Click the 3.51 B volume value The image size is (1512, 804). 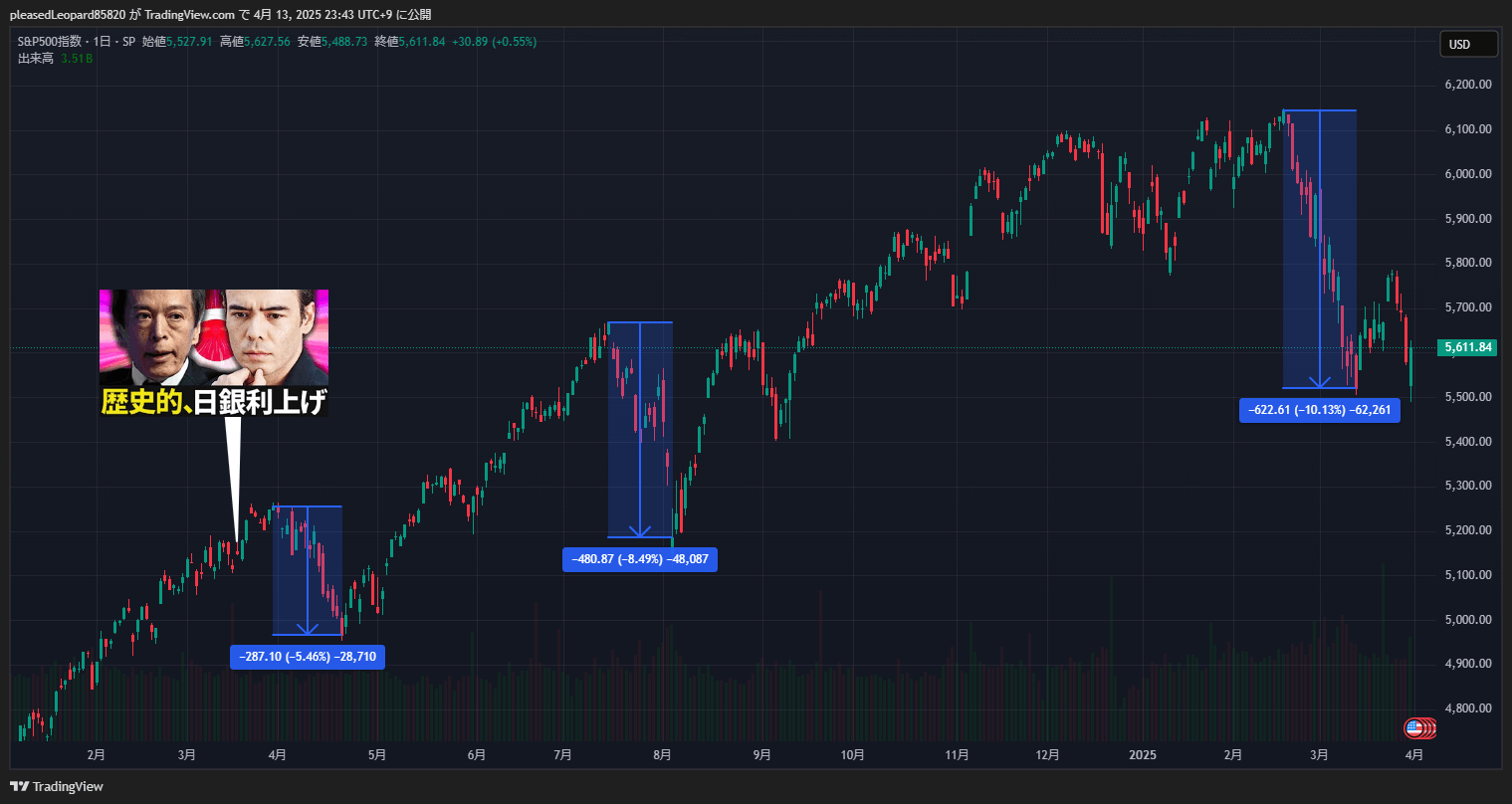pos(78,59)
